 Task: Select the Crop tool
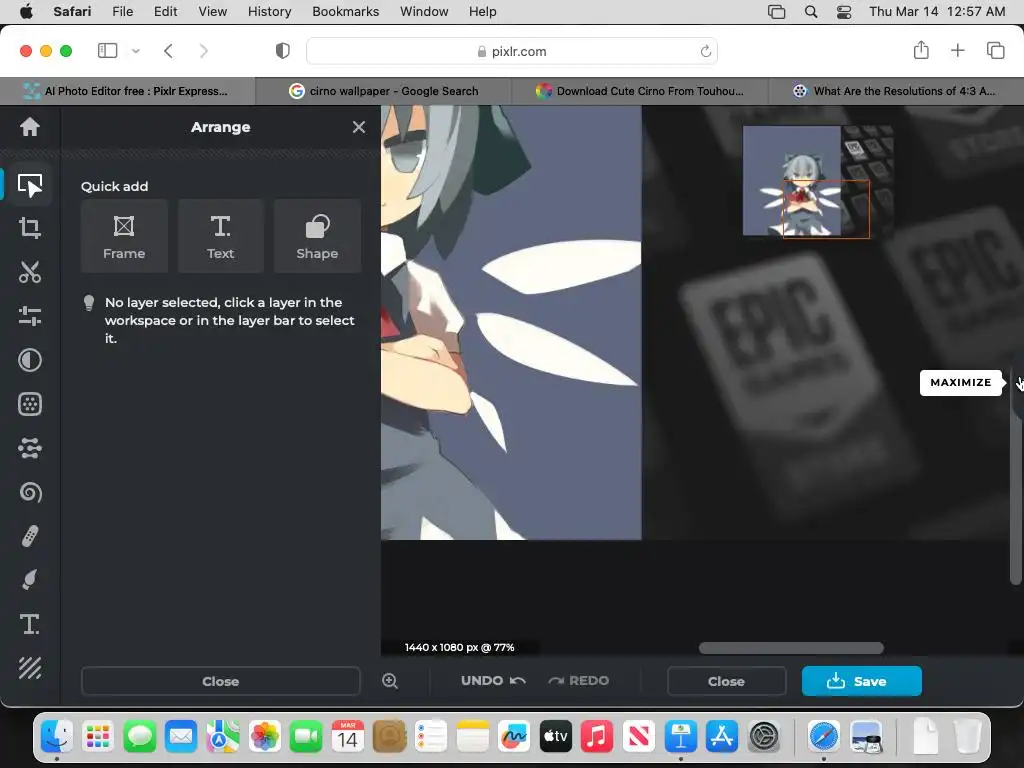pos(29,228)
